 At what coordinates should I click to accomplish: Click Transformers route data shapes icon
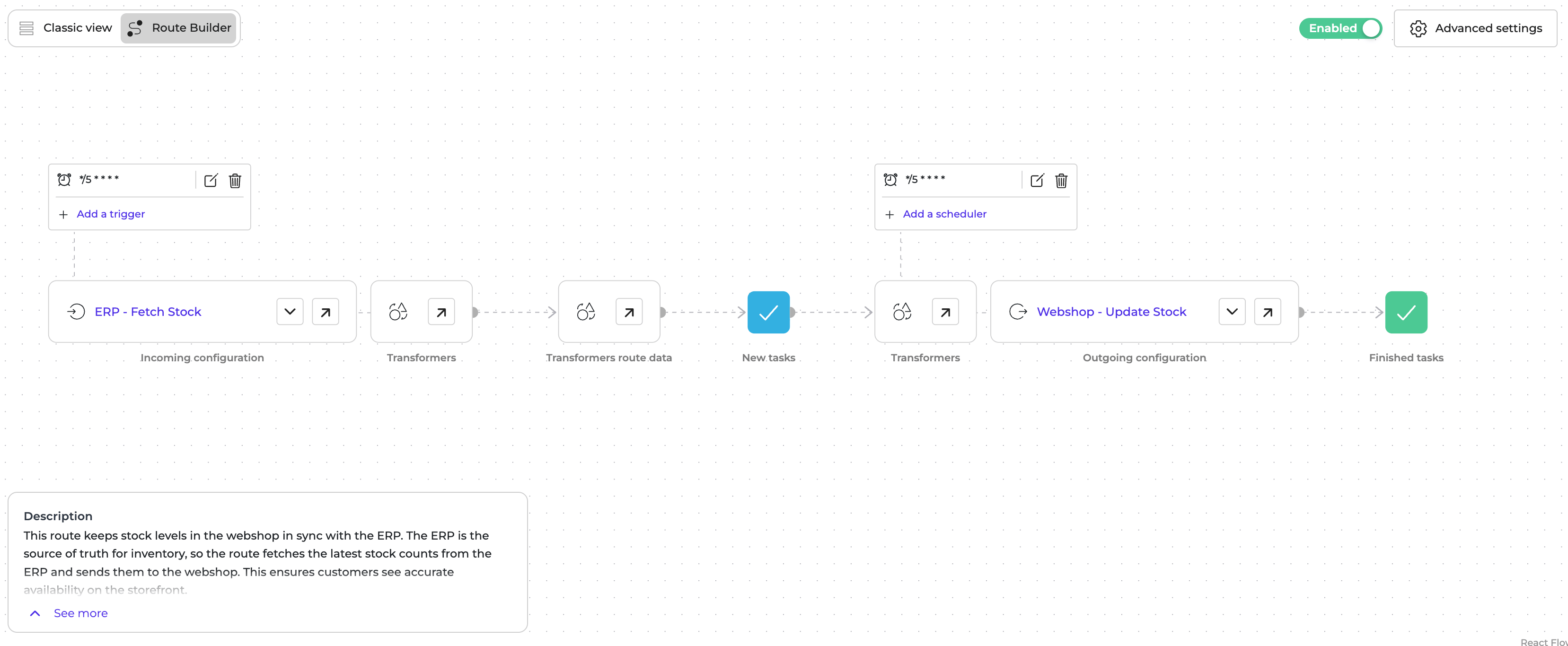pyautogui.click(x=586, y=312)
